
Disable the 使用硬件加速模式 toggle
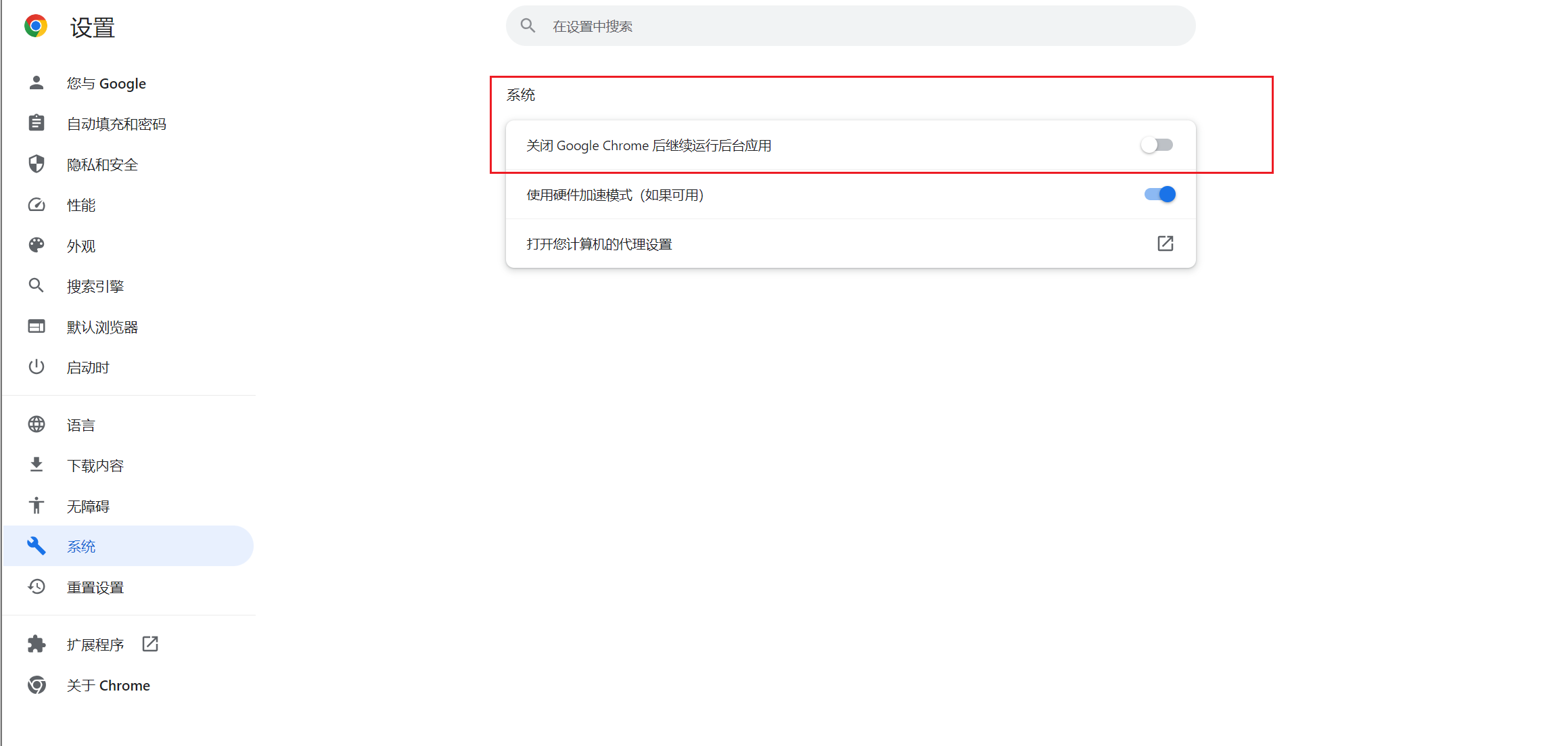[1159, 195]
